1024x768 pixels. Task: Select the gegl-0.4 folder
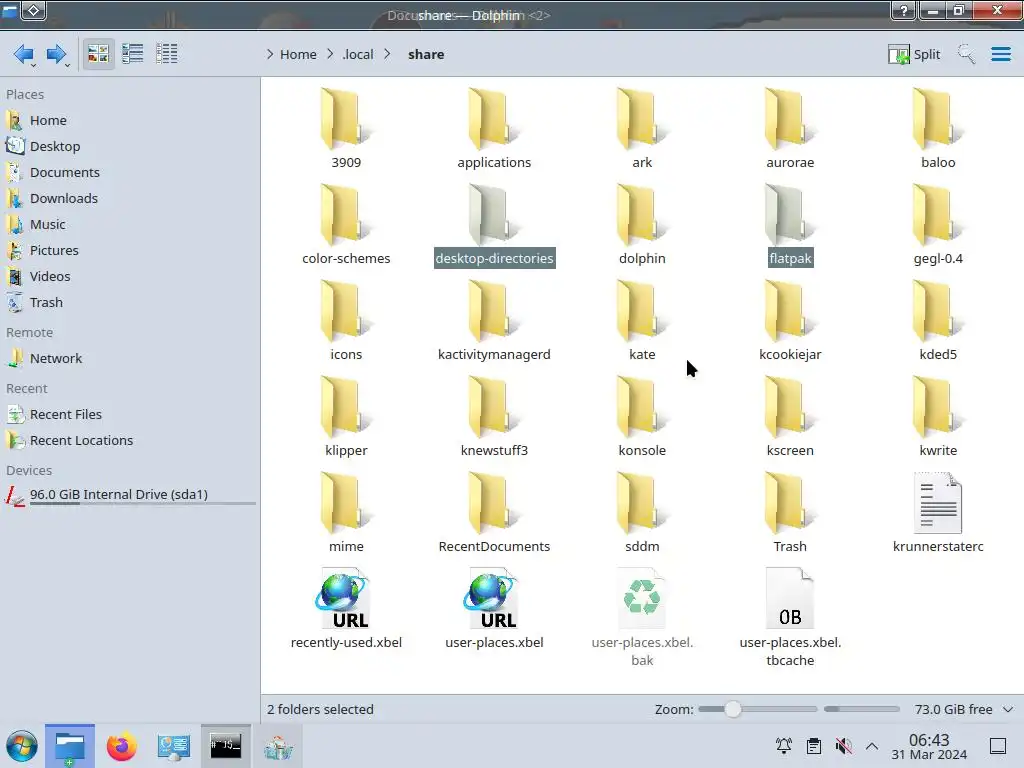click(x=938, y=225)
